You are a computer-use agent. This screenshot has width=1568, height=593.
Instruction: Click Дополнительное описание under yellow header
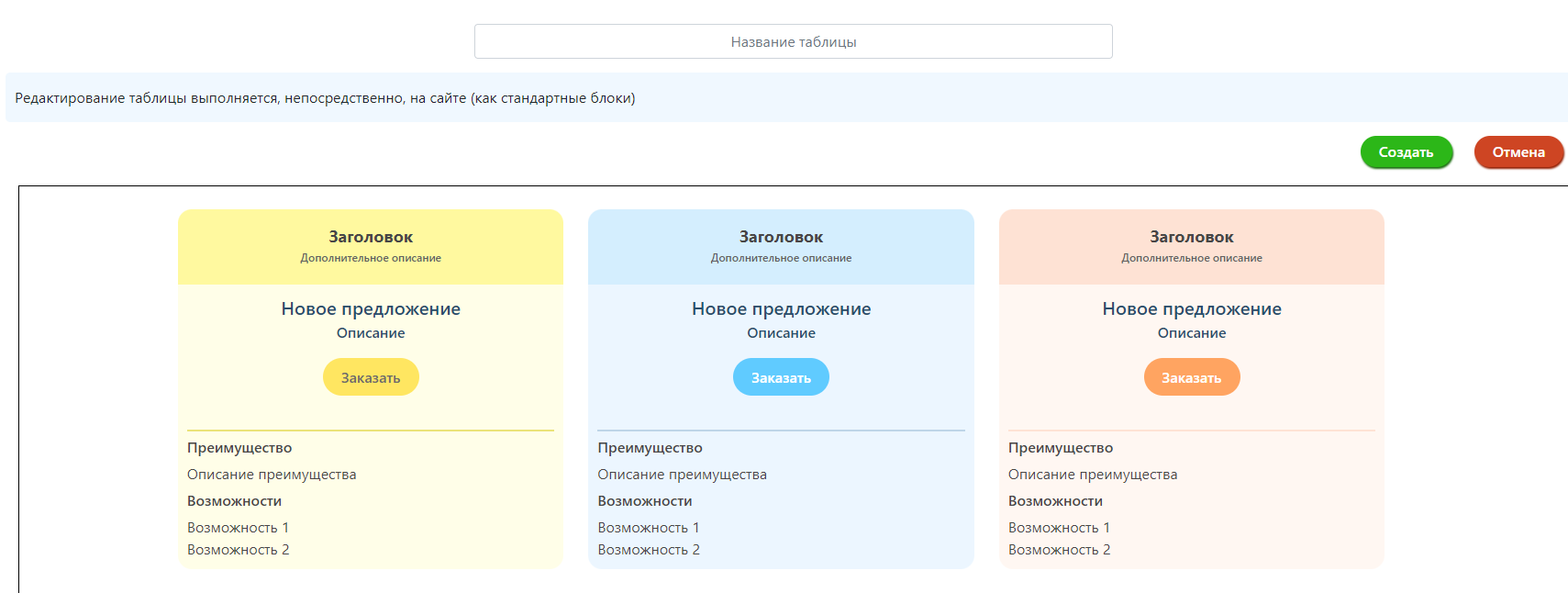[x=371, y=258]
